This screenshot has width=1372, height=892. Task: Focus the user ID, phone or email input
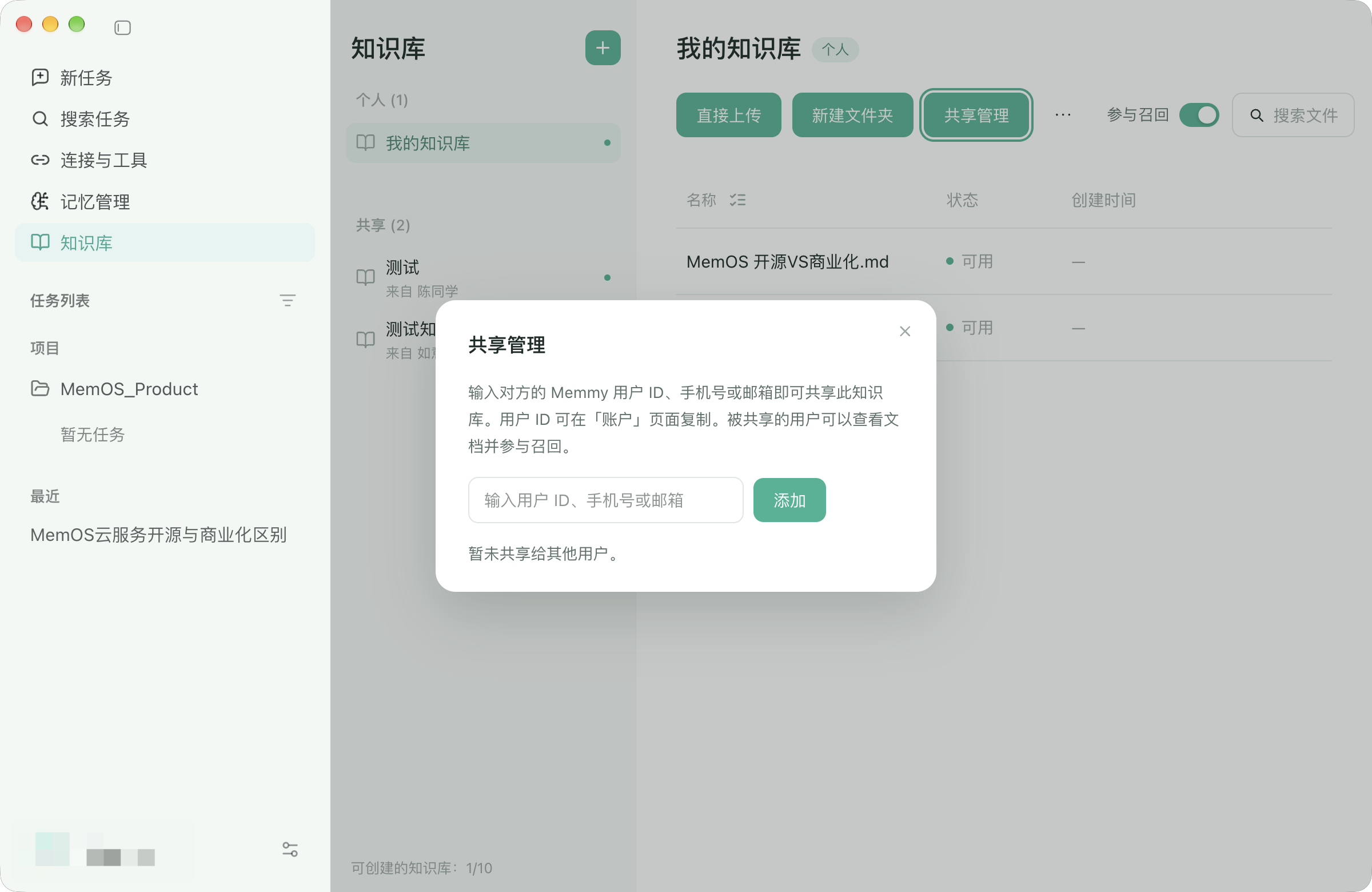coord(605,500)
